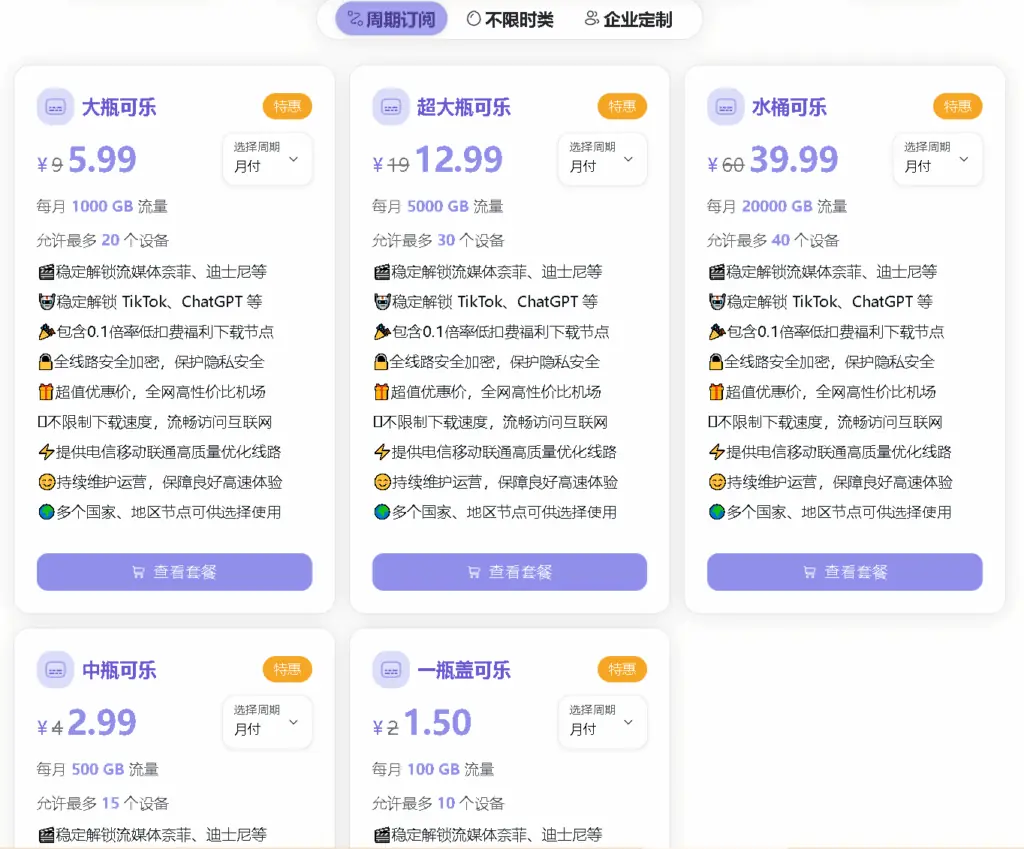The image size is (1024, 849).
Task: Switch to the 周期订阅 tab
Action: tap(391, 19)
